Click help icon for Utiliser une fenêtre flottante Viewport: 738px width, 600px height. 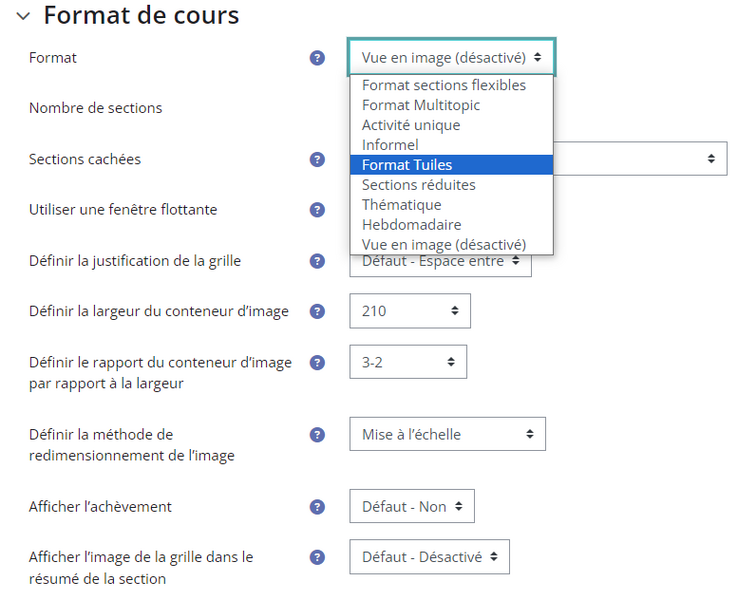tap(317, 210)
